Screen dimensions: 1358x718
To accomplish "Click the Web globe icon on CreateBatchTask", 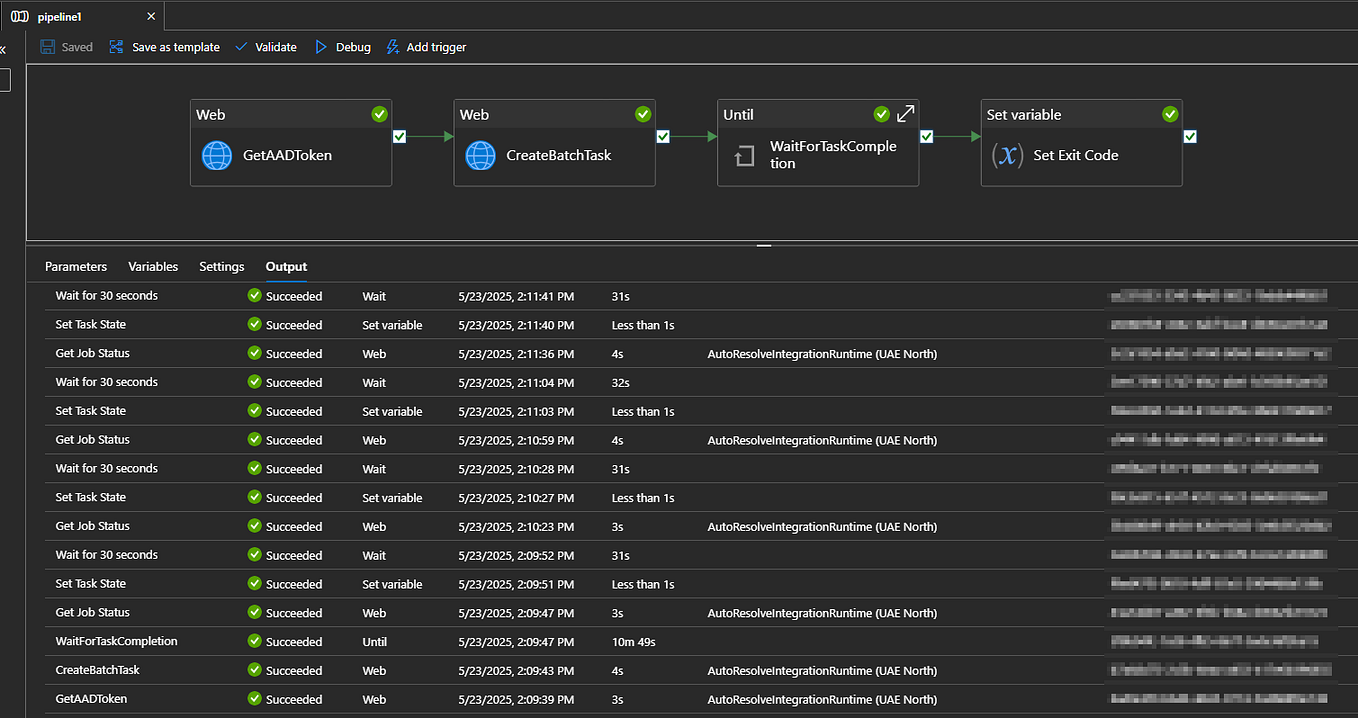I will click(x=480, y=156).
